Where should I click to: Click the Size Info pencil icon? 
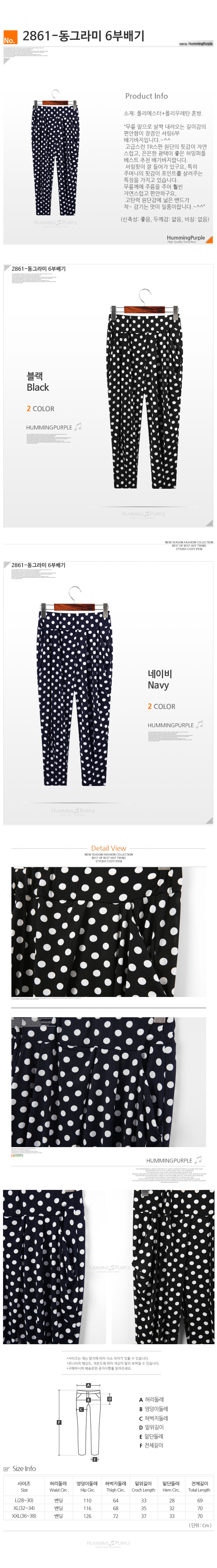[7, 1469]
